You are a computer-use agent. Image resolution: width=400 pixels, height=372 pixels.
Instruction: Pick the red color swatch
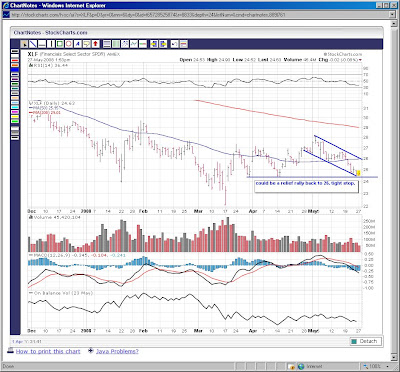15,60
